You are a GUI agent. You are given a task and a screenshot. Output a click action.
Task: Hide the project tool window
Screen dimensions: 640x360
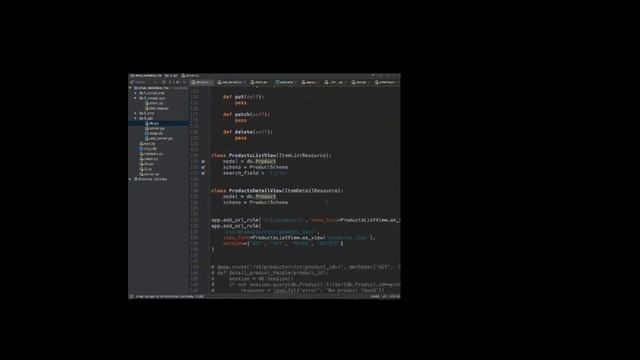(184, 82)
